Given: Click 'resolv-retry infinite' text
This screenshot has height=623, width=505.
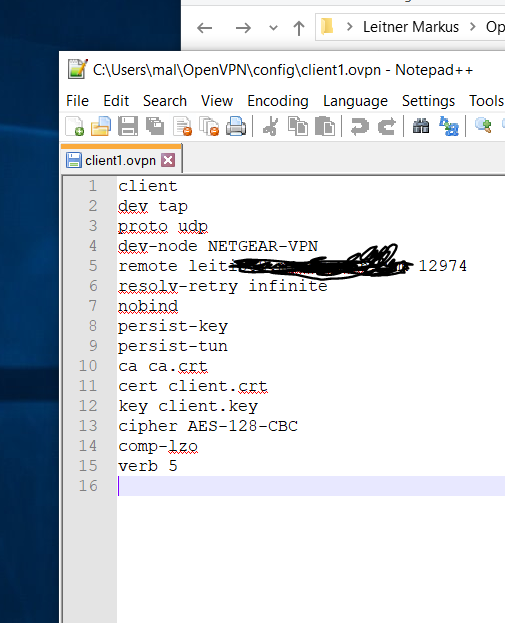Looking at the screenshot, I should (x=223, y=286).
